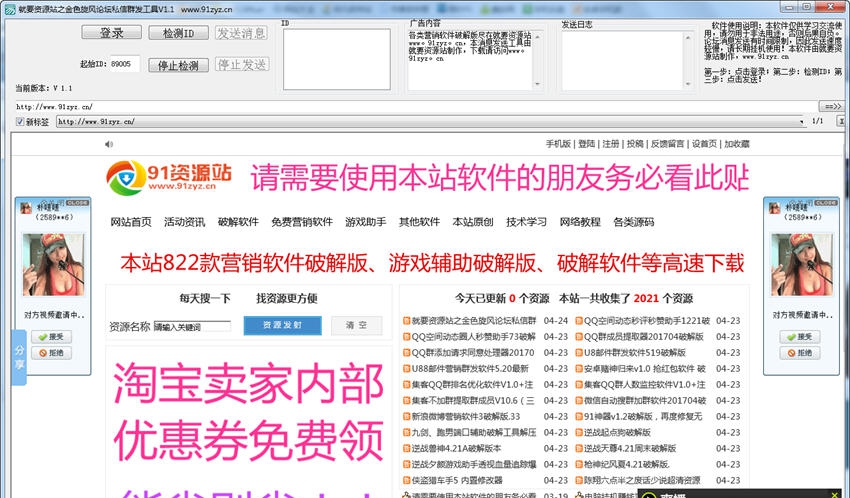This screenshot has height=498, width=850.
Task: Click inside the ID list box
Action: 337,60
